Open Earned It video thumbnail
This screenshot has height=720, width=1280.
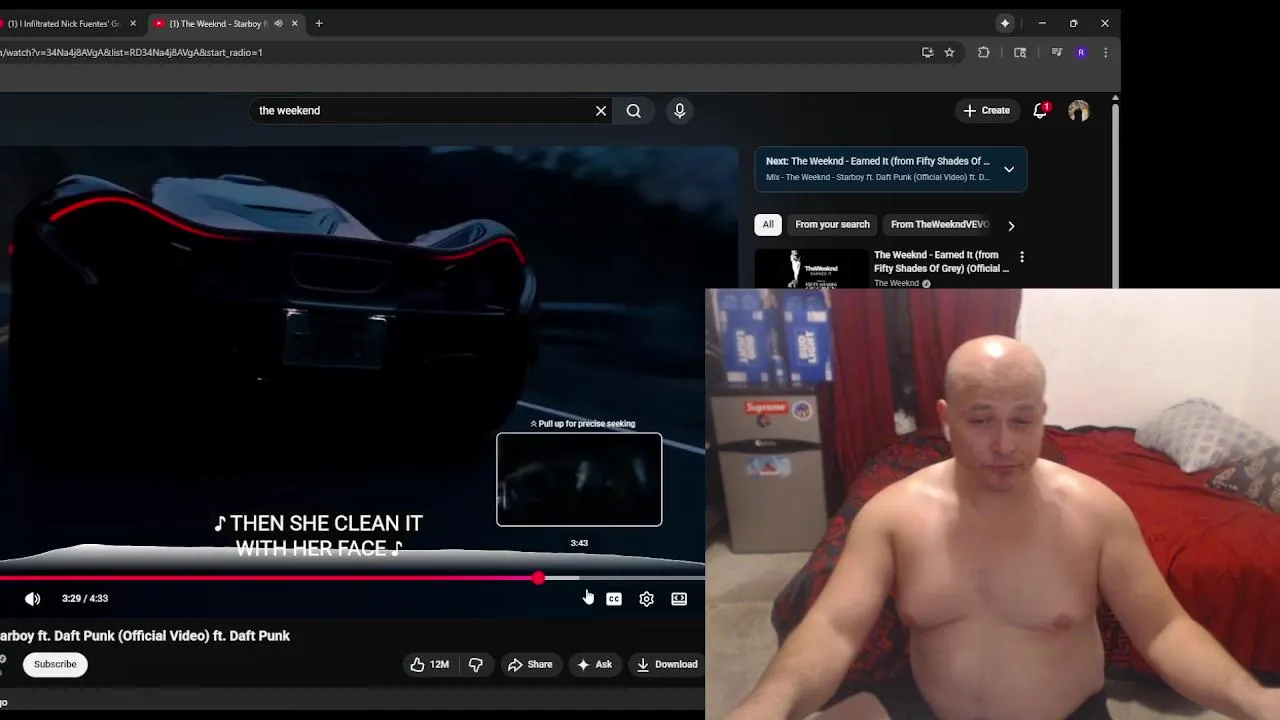[x=811, y=269]
